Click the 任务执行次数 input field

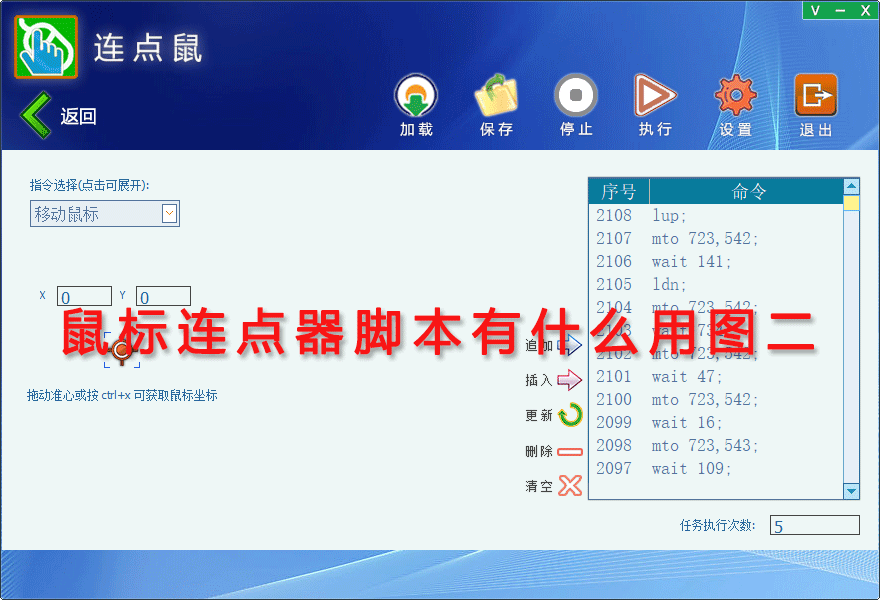click(x=814, y=525)
